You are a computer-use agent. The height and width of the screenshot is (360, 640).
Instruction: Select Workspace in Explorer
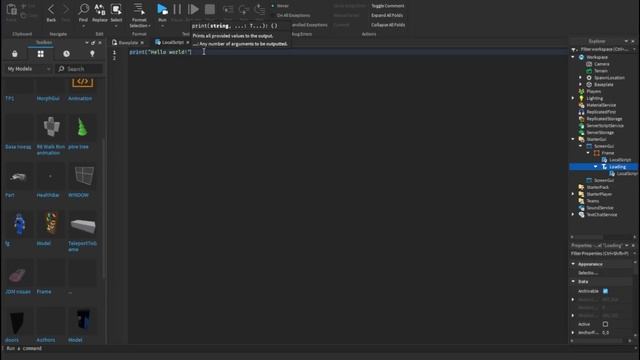(x=597, y=57)
